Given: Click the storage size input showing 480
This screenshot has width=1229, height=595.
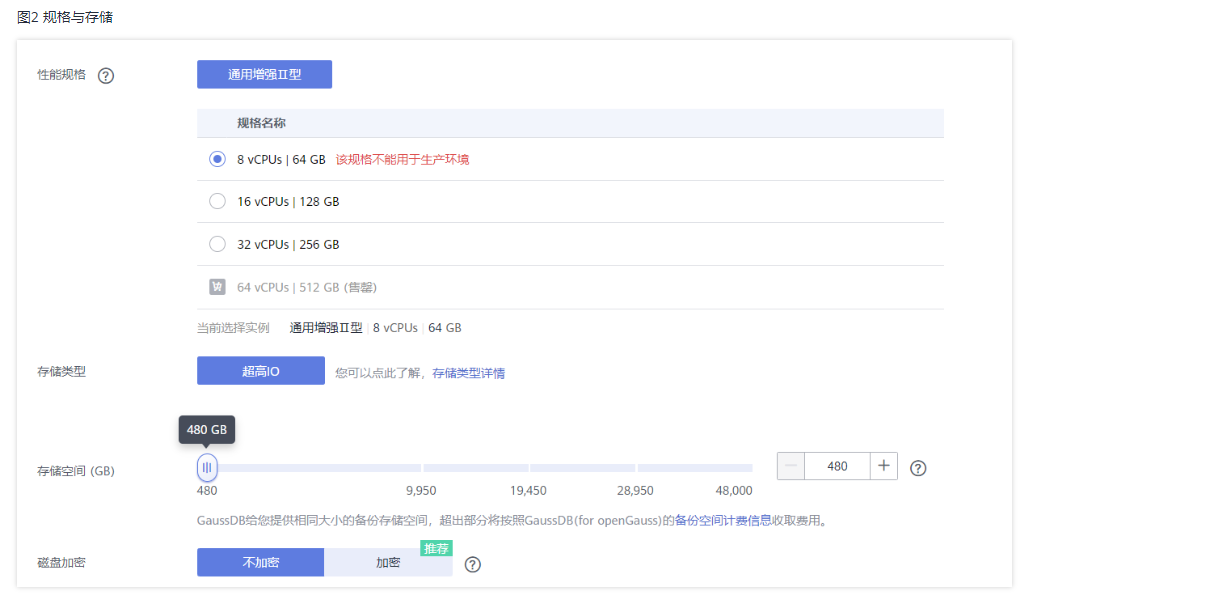Looking at the screenshot, I should (837, 466).
